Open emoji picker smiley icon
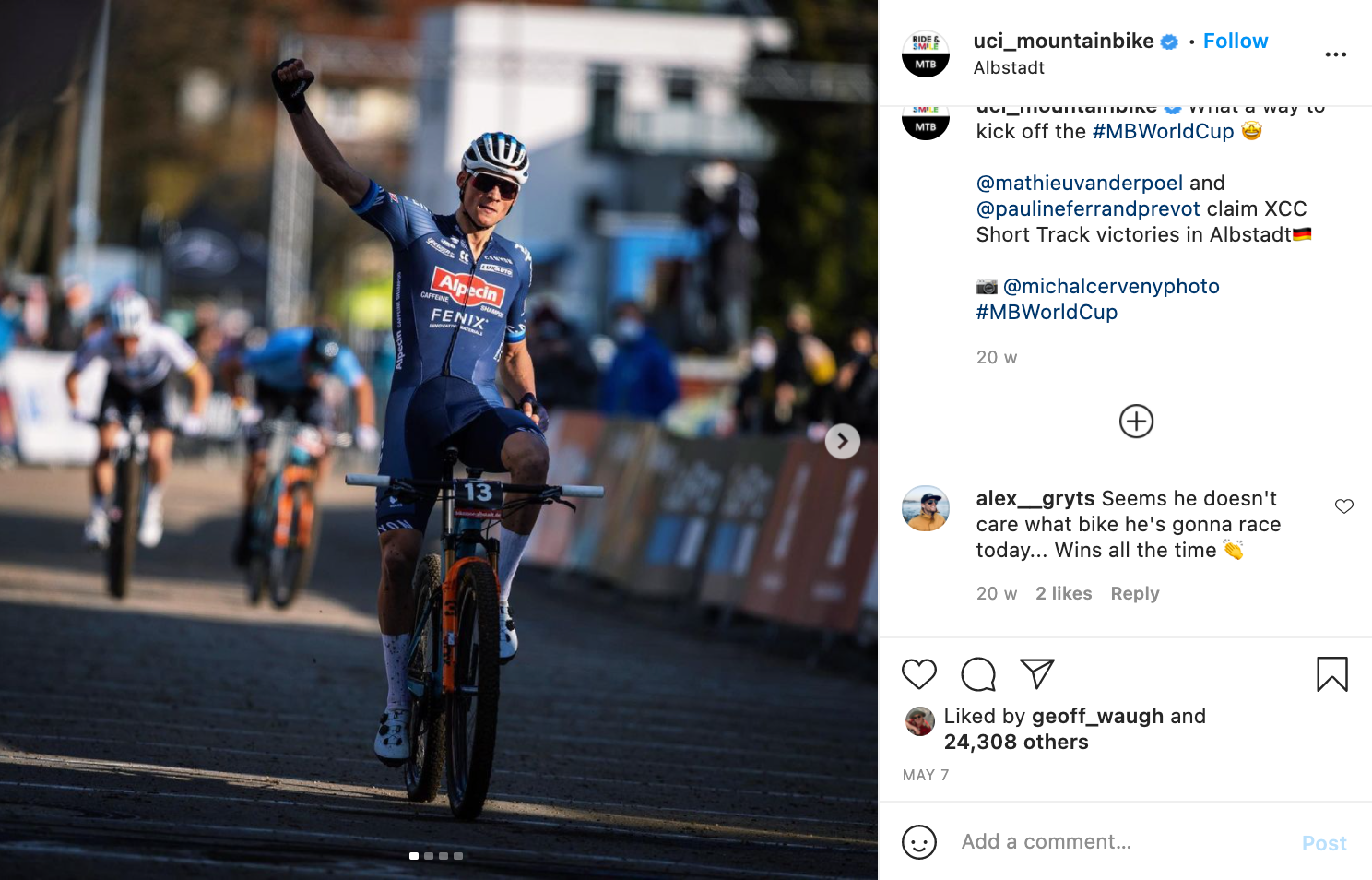 click(919, 841)
